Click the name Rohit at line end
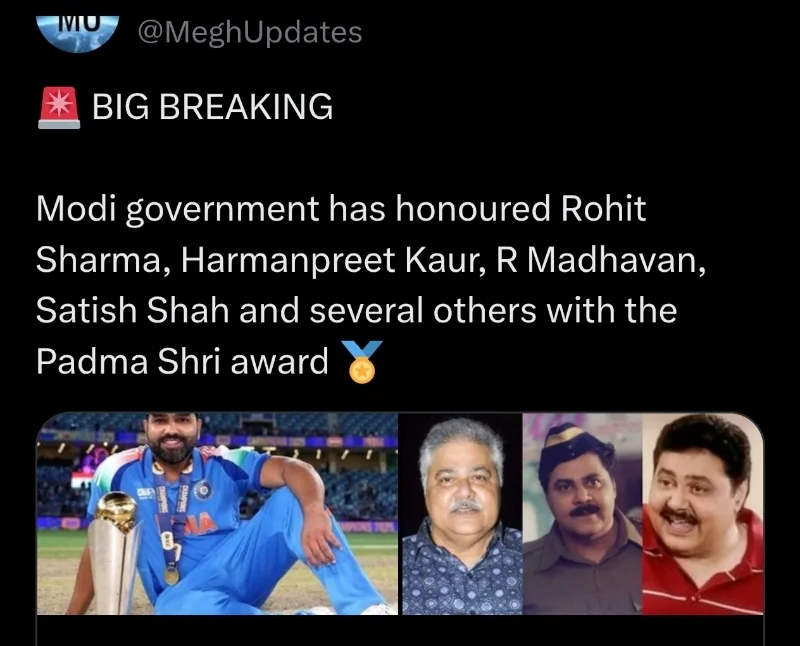 point(604,209)
